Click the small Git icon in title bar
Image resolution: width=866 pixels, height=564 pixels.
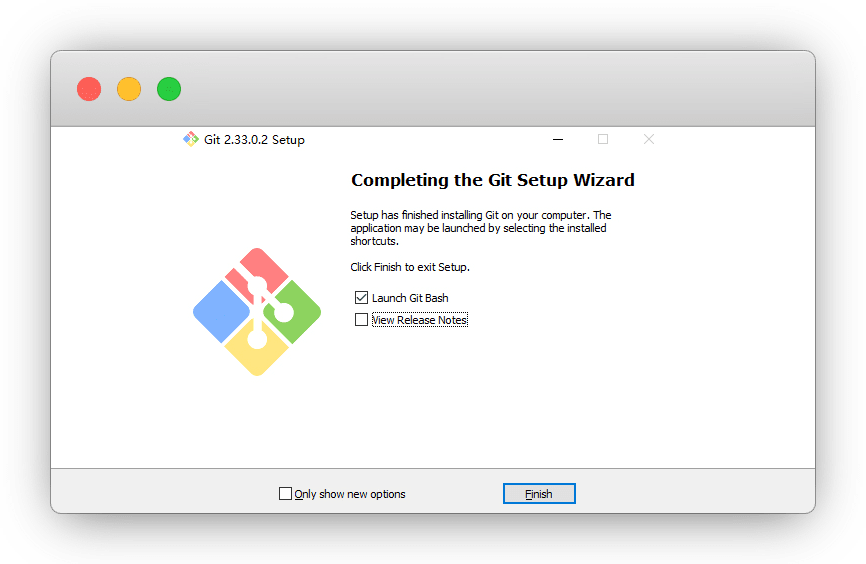tap(191, 139)
